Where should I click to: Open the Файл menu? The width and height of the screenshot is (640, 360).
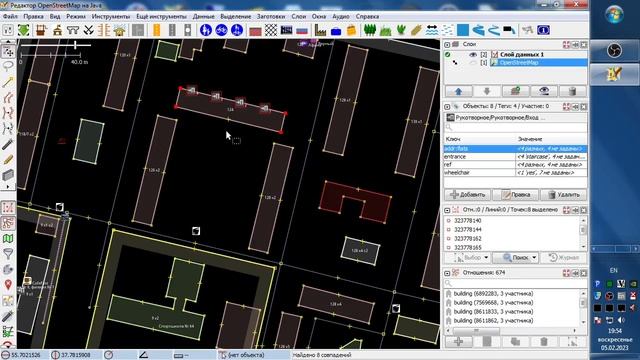coord(10,16)
